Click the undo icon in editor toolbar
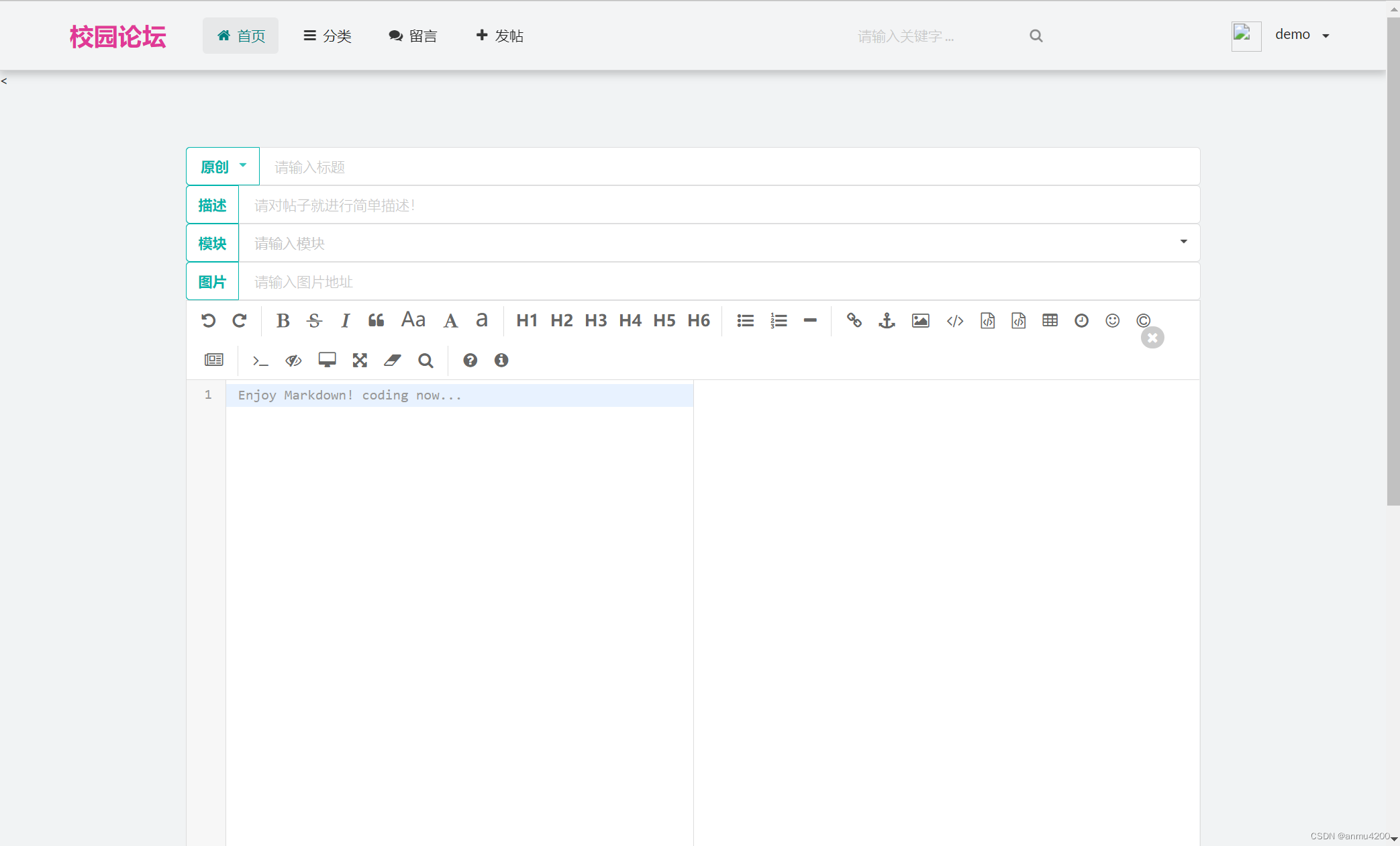 (x=208, y=320)
